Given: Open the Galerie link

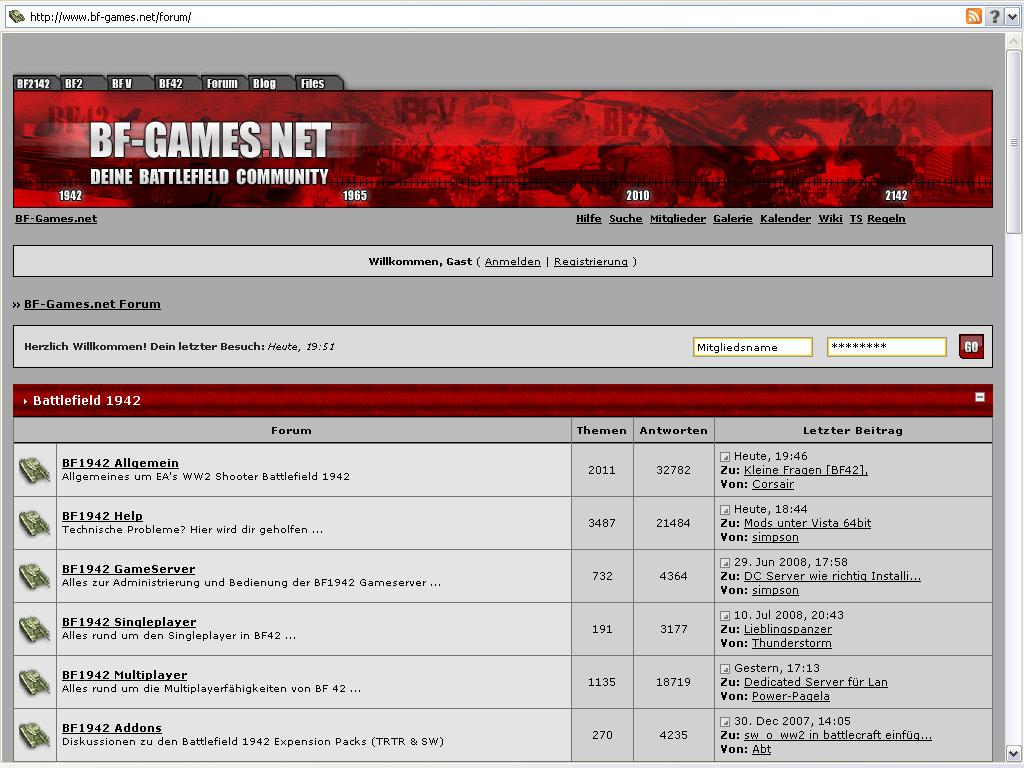Looking at the screenshot, I should (x=733, y=219).
